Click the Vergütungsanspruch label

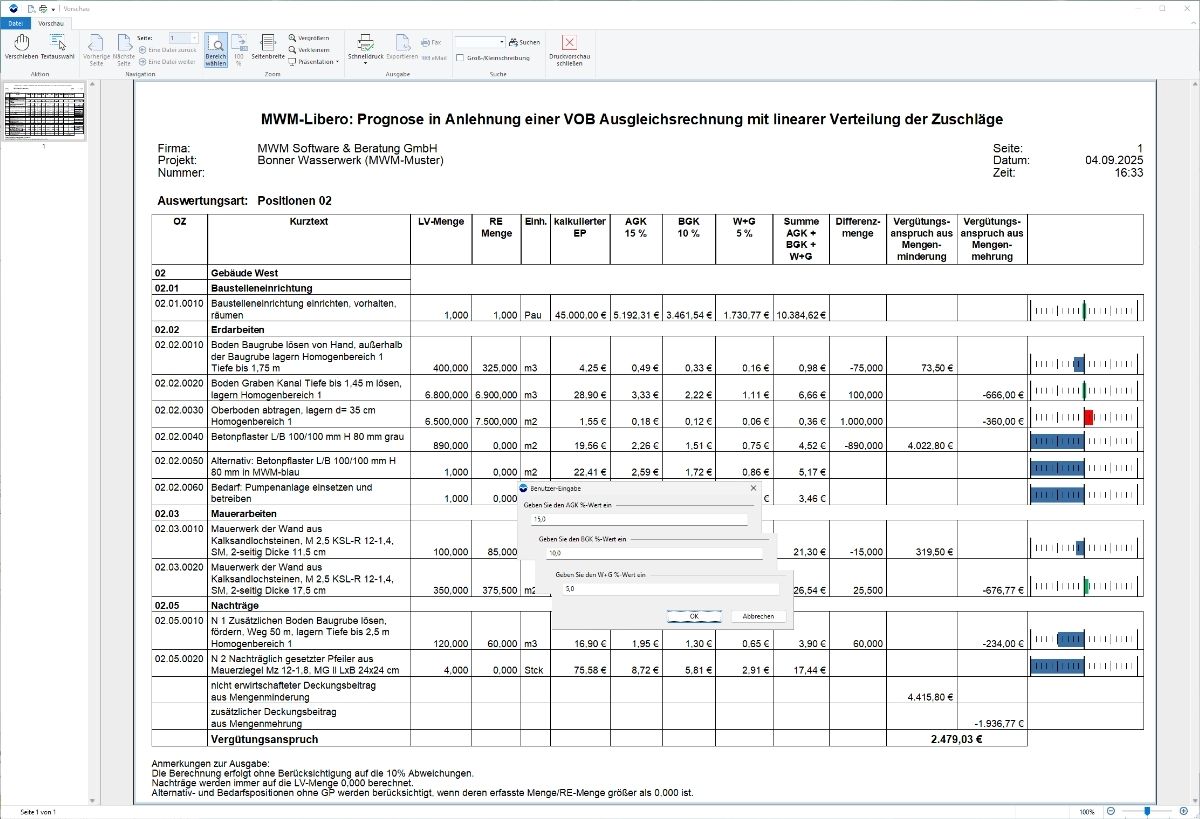click(264, 740)
